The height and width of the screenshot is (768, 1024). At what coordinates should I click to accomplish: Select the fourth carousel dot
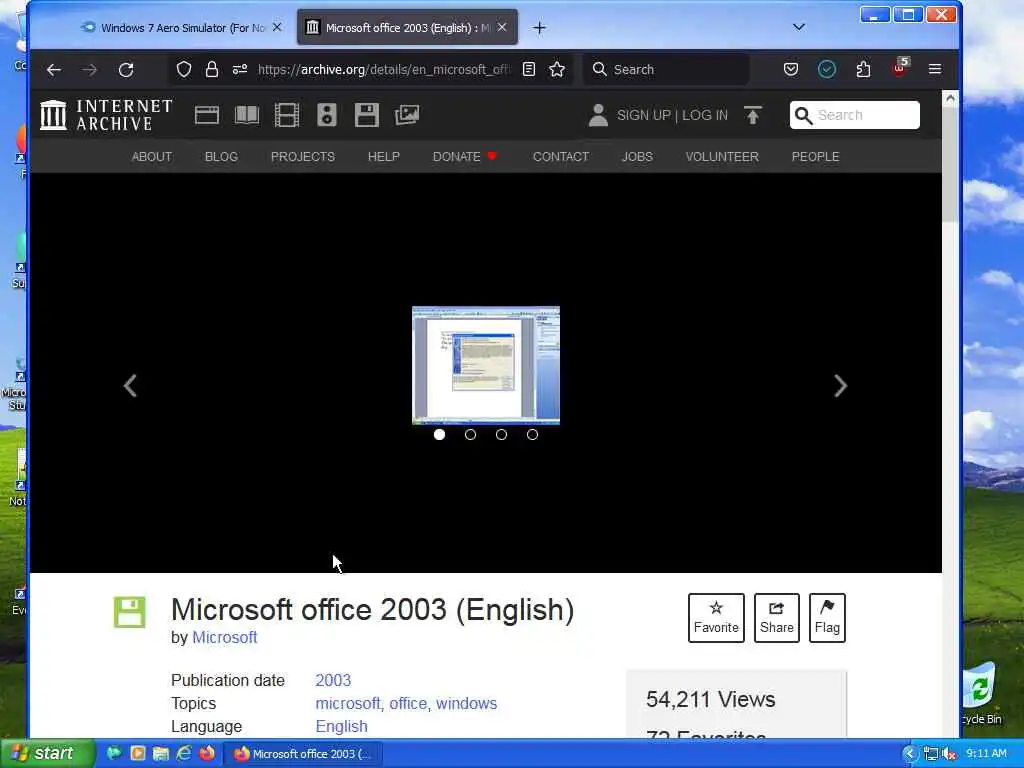532,434
